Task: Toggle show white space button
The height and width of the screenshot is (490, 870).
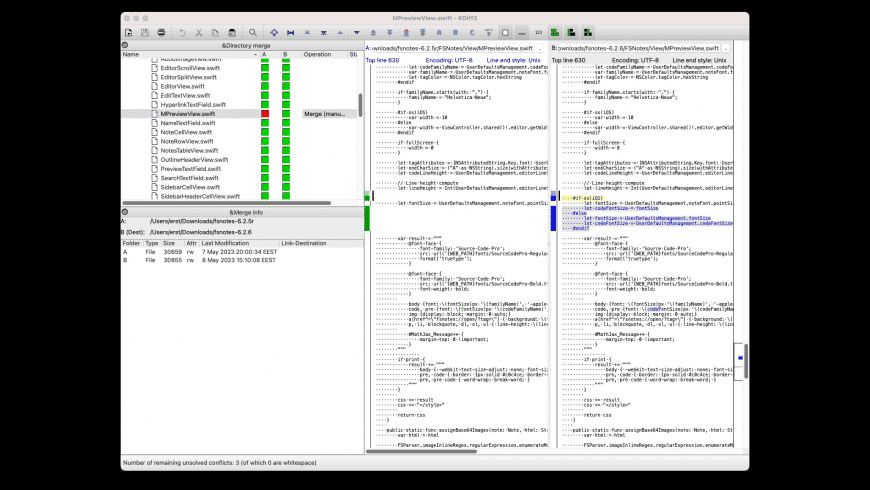Action: [522, 33]
